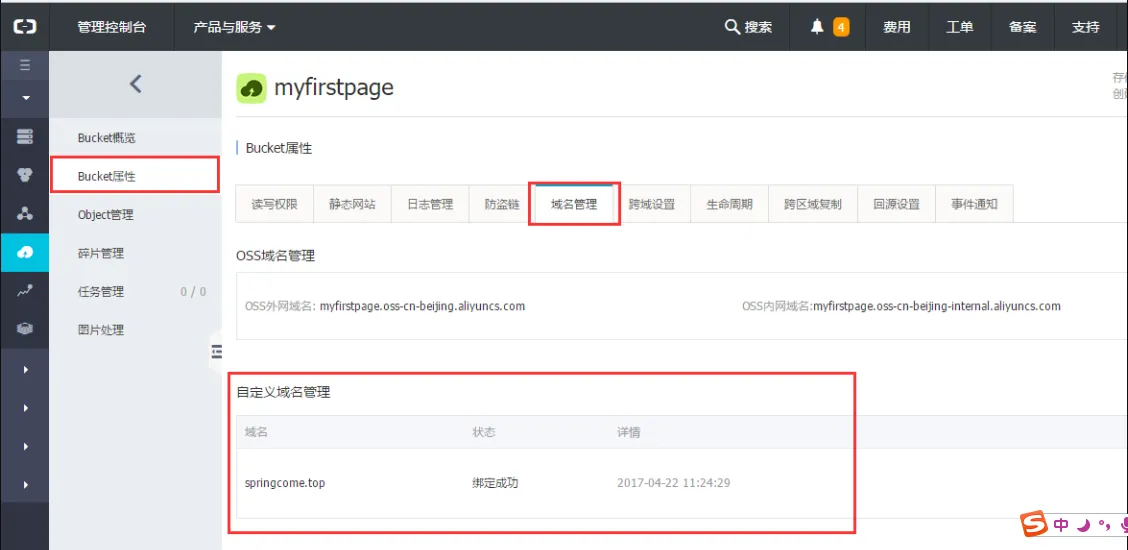Open Object管理 in the side menu
Viewport: 1128px width, 550px height.
(105, 214)
